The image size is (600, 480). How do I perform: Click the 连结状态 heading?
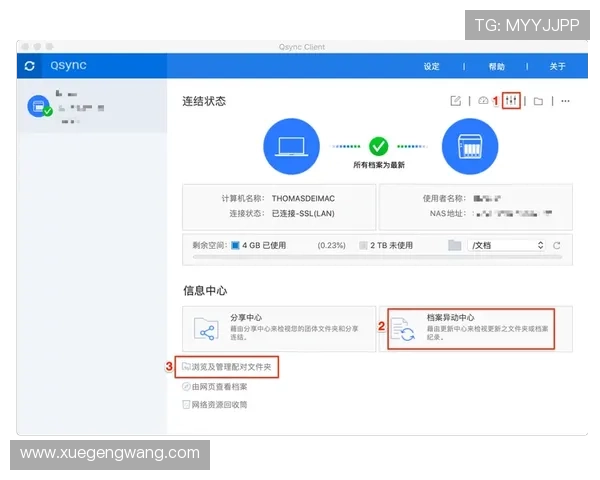click(204, 101)
